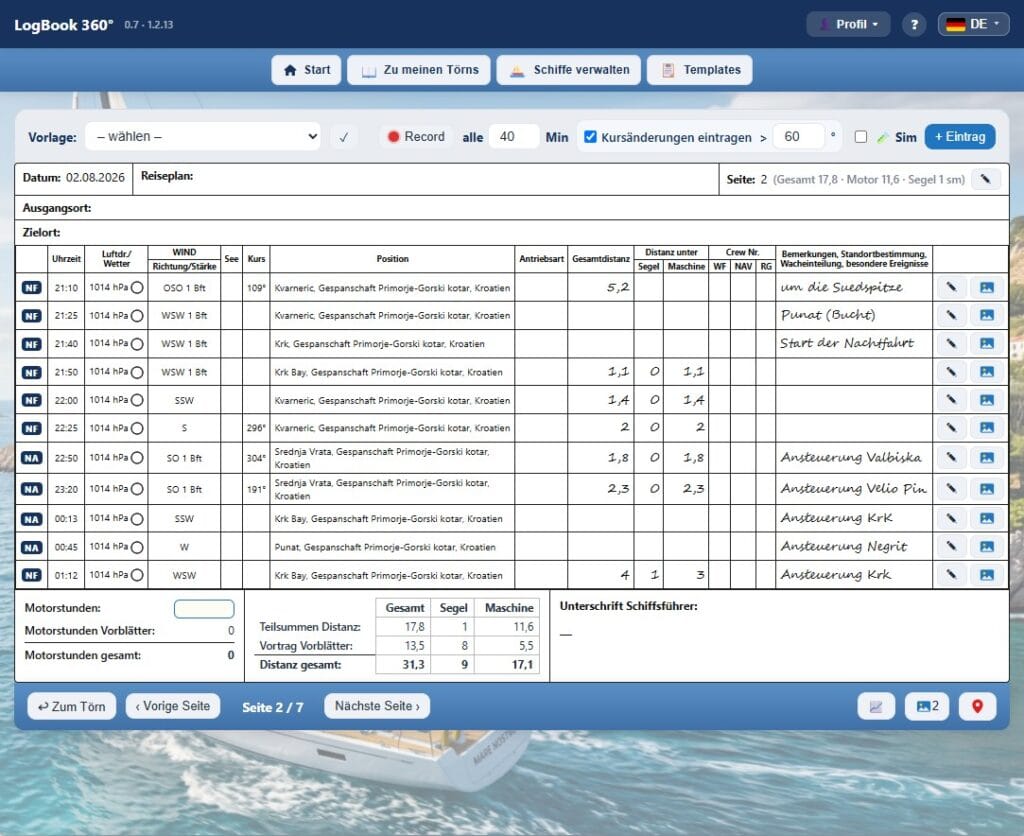Image resolution: width=1024 pixels, height=836 pixels.
Task: Open the help question mark icon
Action: (914, 25)
